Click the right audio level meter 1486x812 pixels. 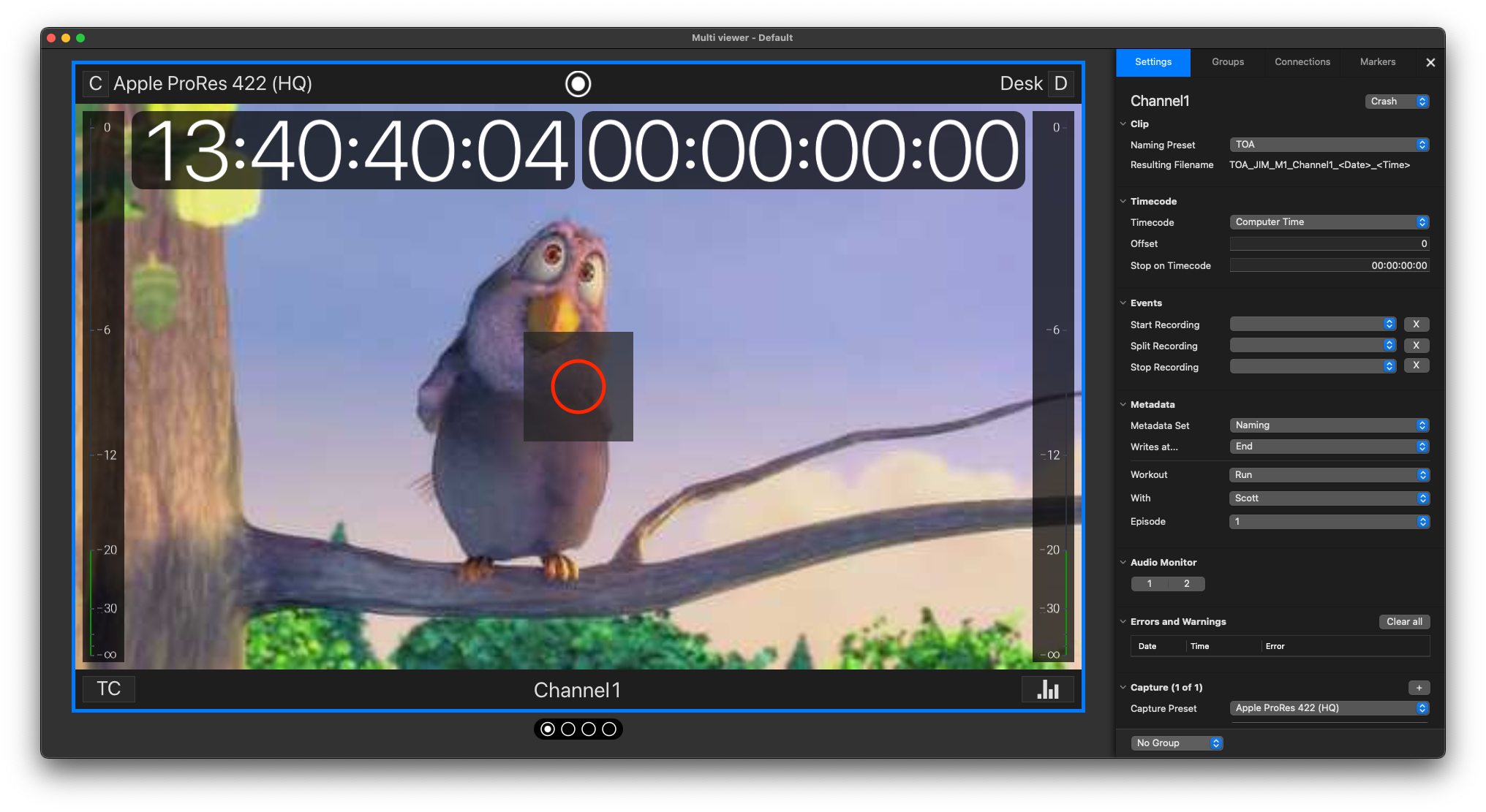click(1053, 387)
